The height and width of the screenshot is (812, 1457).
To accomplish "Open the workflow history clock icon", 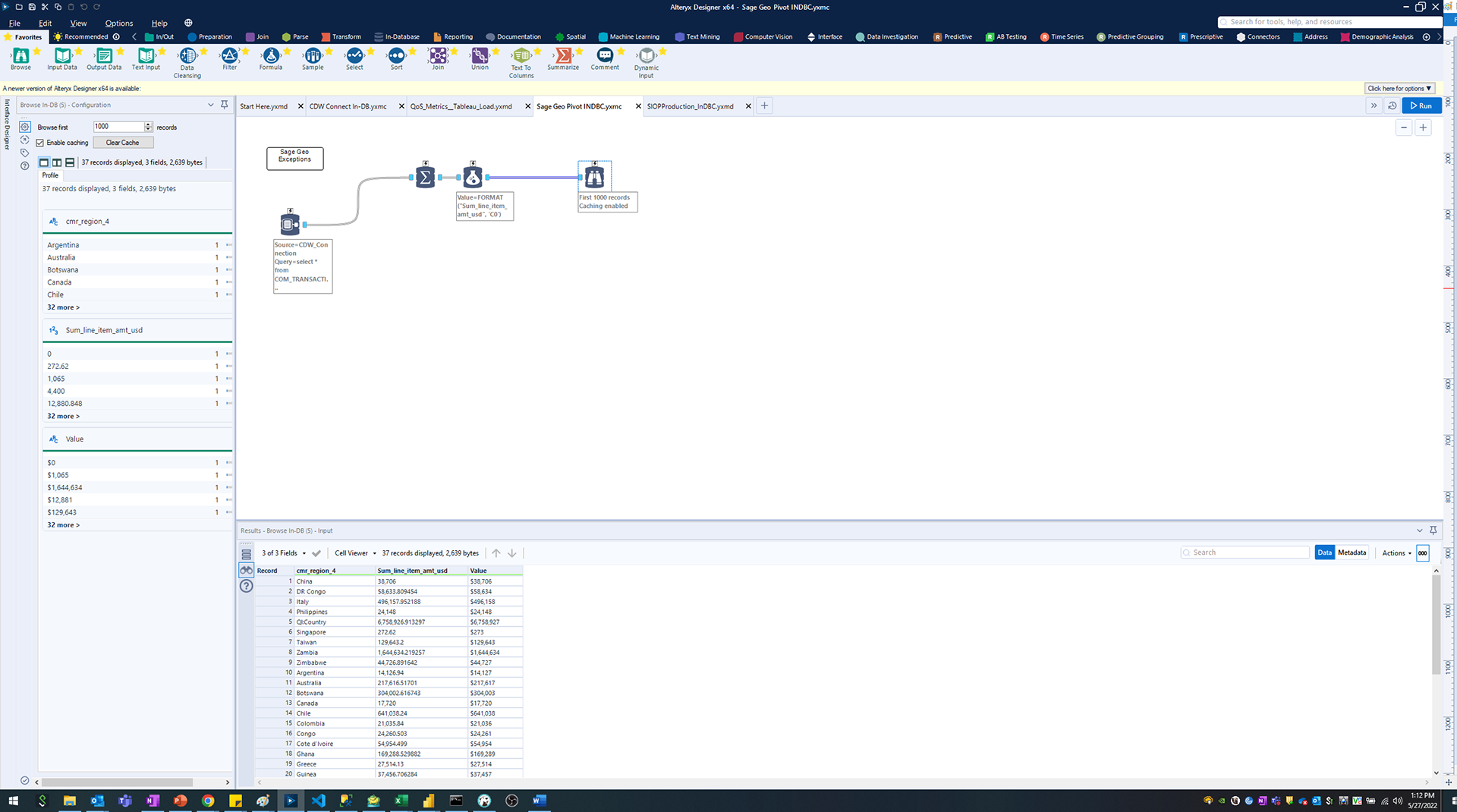I will (1392, 105).
